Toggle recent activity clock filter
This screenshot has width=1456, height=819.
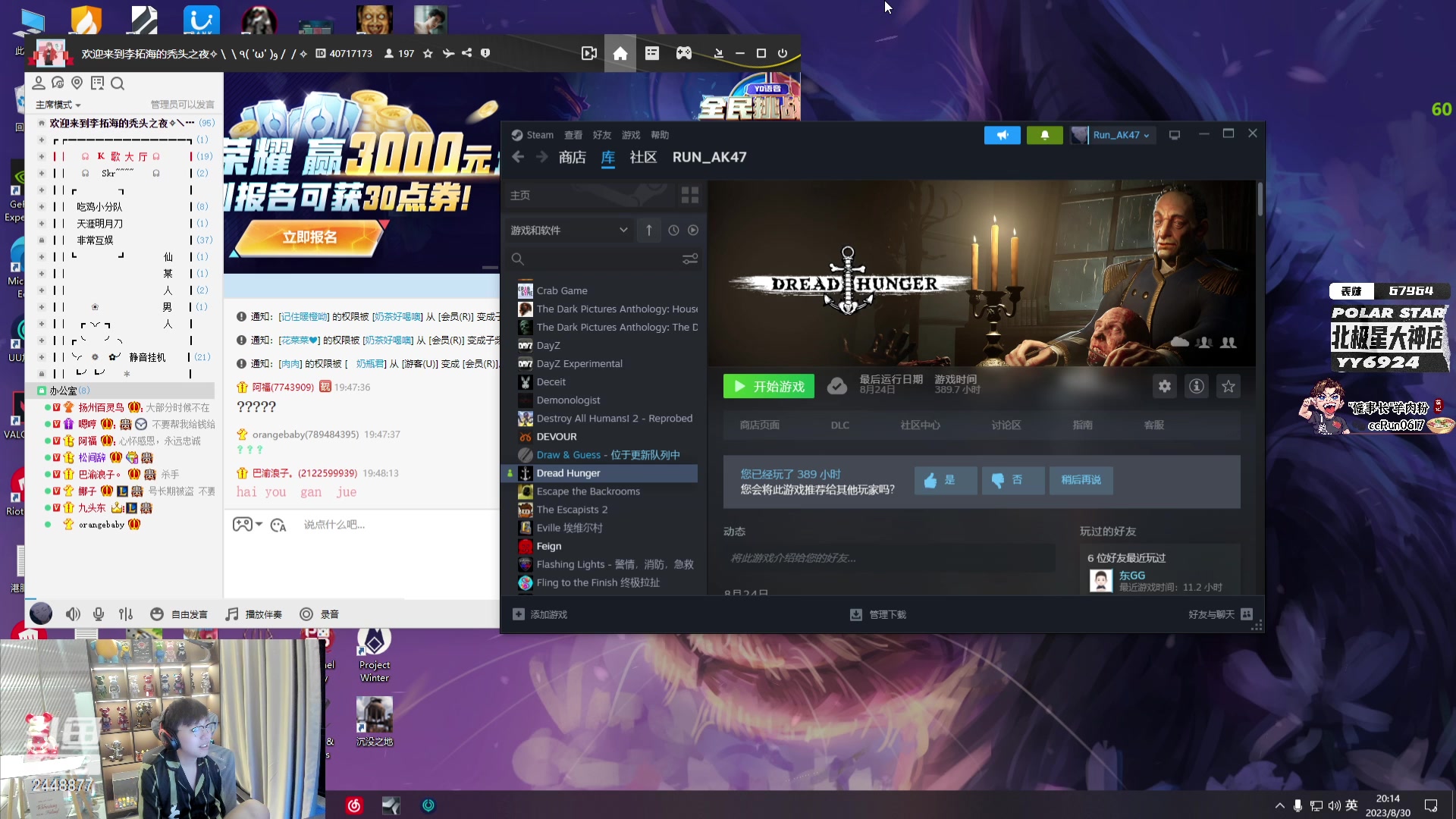pos(673,231)
